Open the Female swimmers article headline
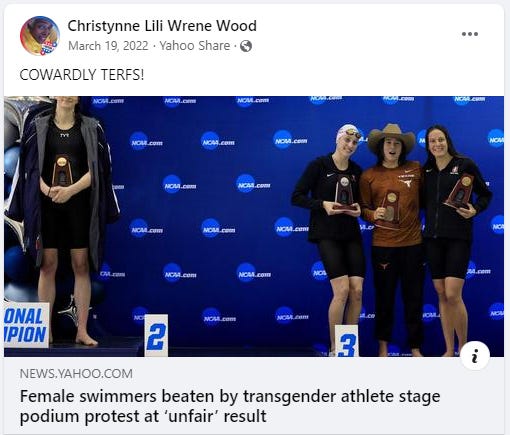 click(x=230, y=406)
